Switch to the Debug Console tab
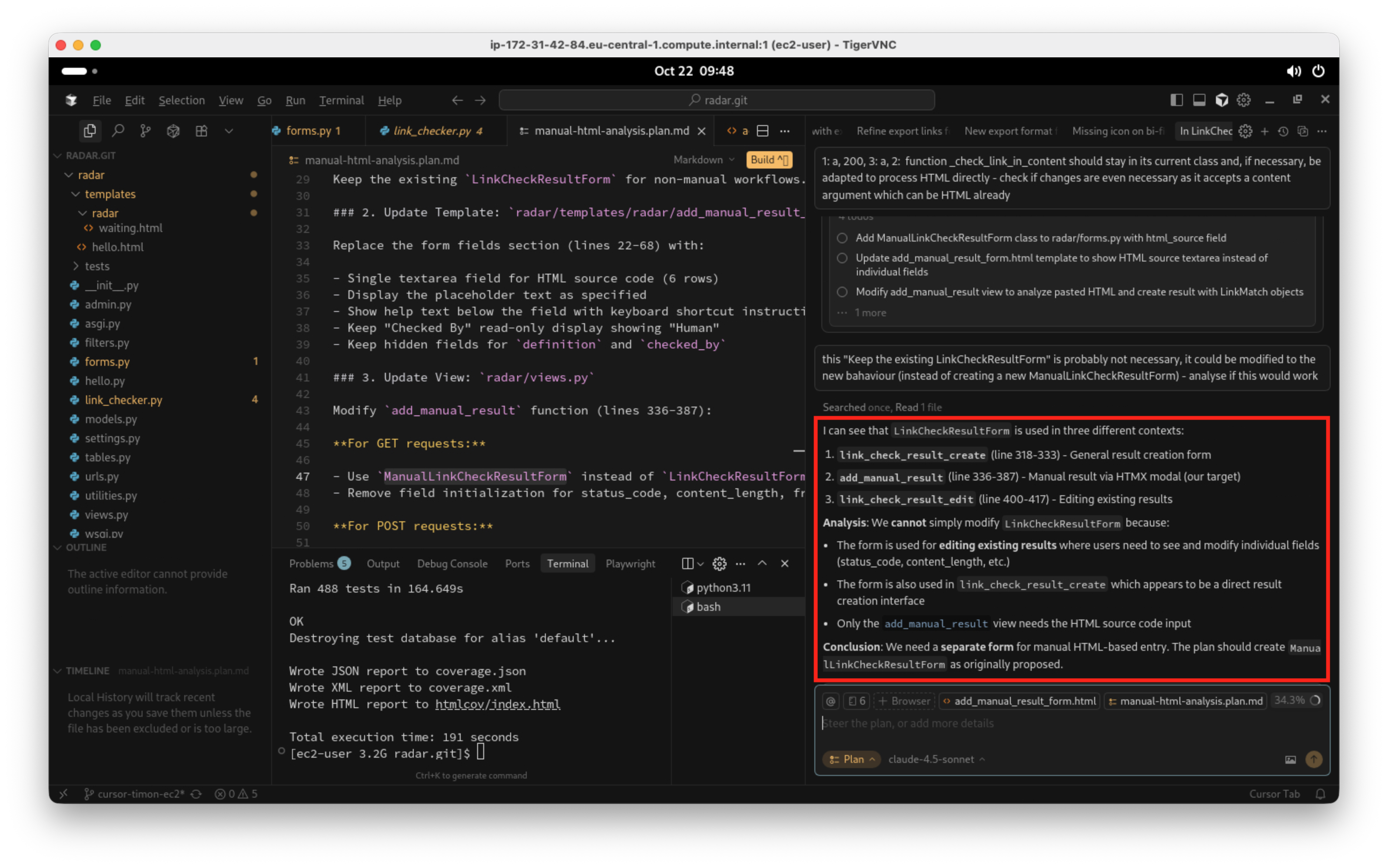 [x=452, y=563]
